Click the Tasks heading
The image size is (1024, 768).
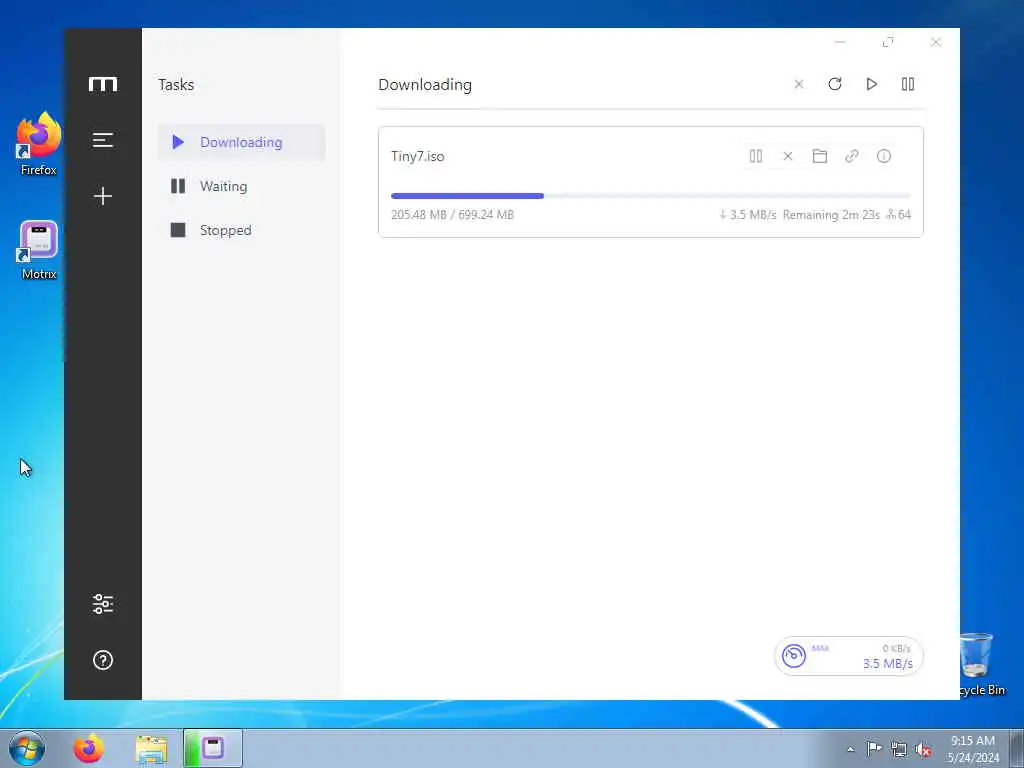(x=176, y=85)
